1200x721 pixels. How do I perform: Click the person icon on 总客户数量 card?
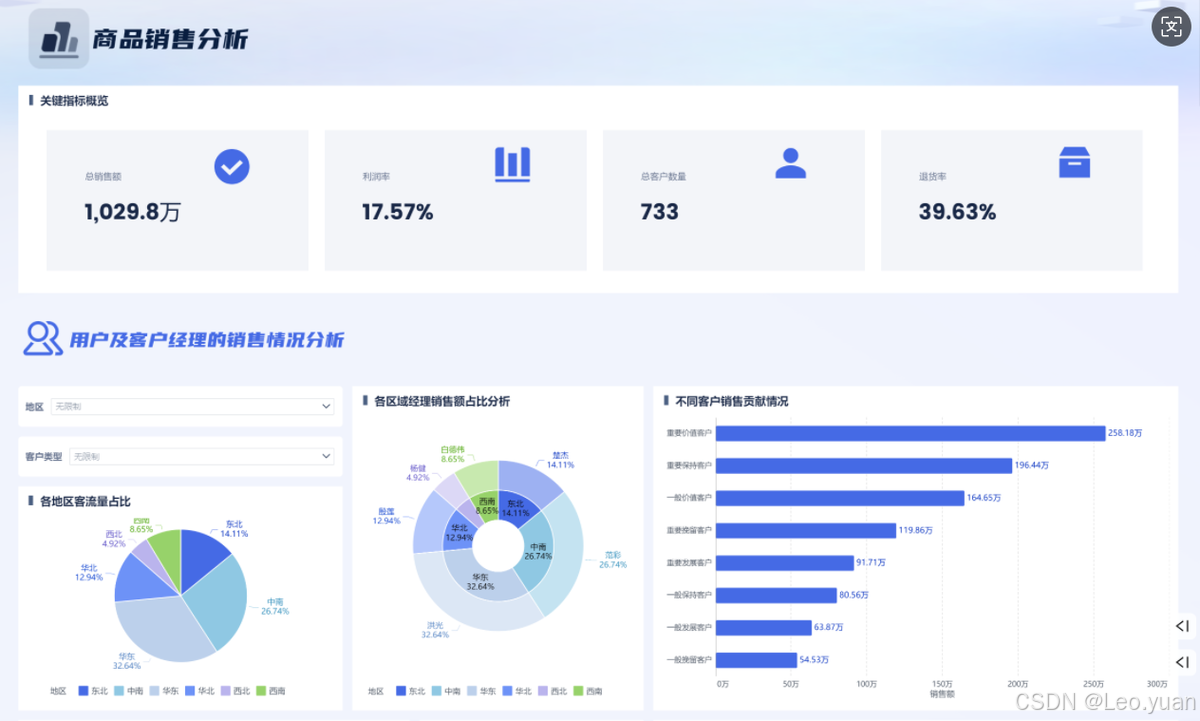click(790, 163)
